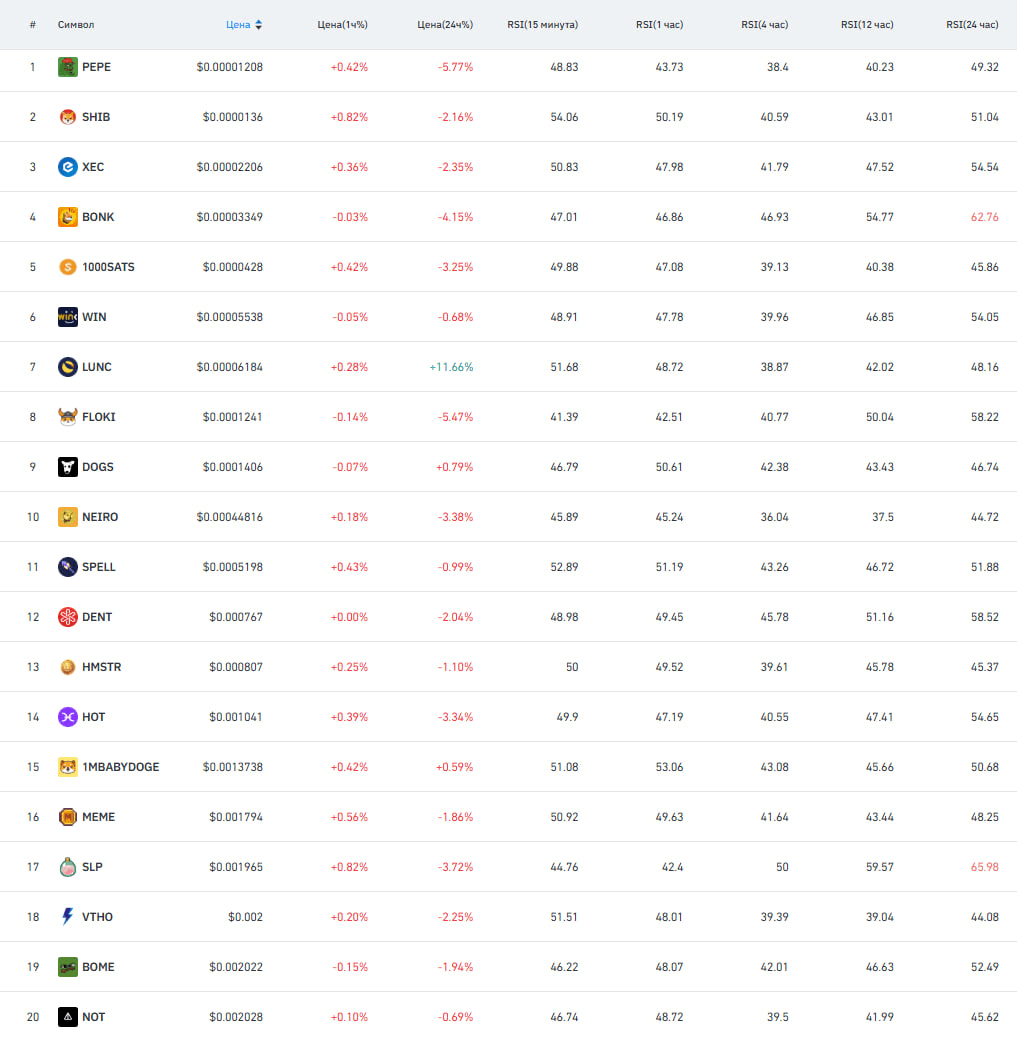1017x1040 pixels.
Task: Click the PEPE coin icon
Action: [x=68, y=67]
